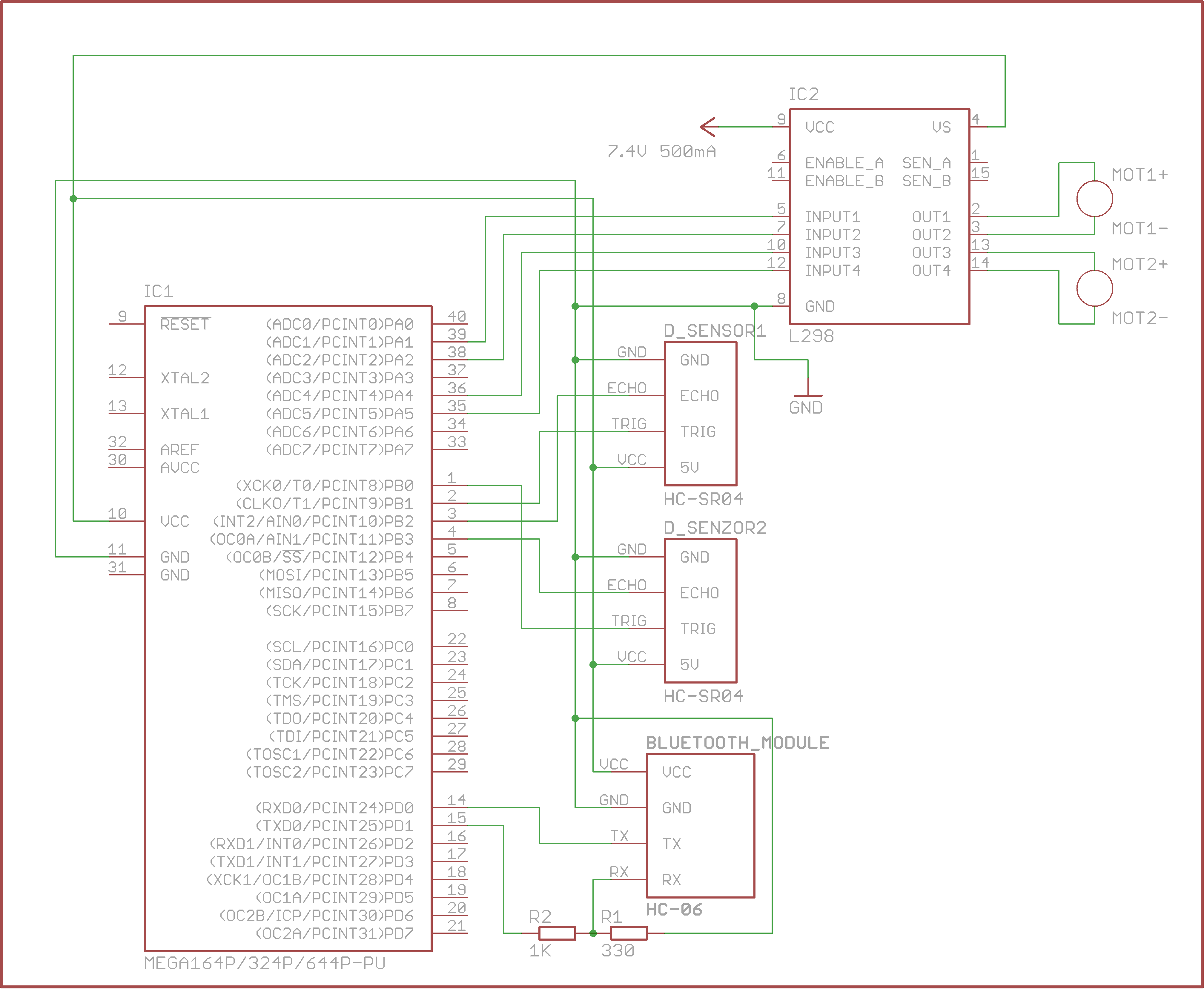Click the INPUT4 pin name
Image resolution: width=1204 pixels, height=989 pixels.
point(833,270)
